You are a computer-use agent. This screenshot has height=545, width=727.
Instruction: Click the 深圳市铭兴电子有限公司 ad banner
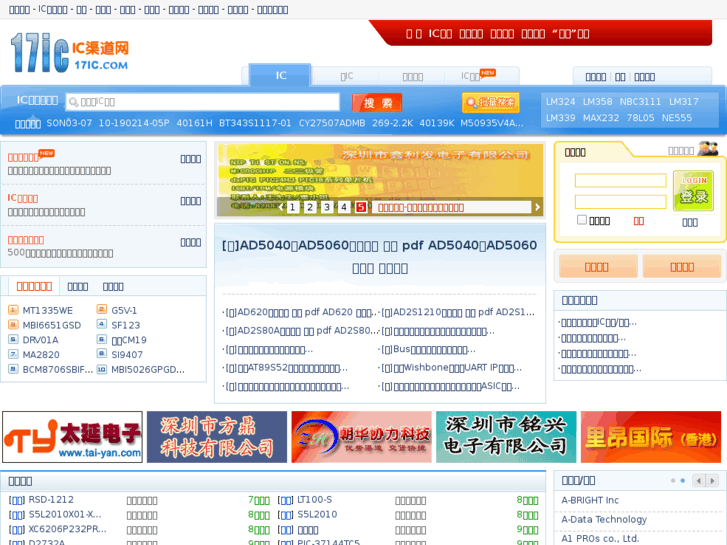point(506,437)
